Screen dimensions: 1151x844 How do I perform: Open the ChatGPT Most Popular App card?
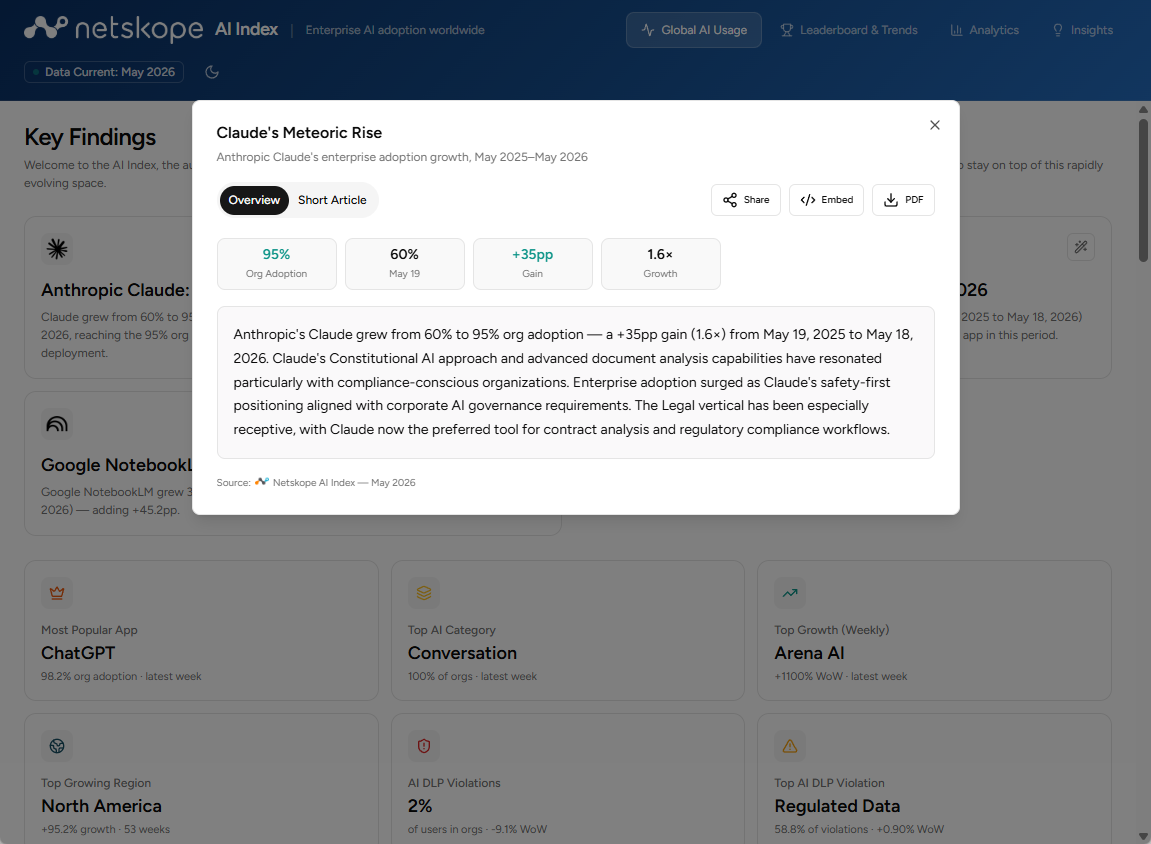[x=201, y=630]
